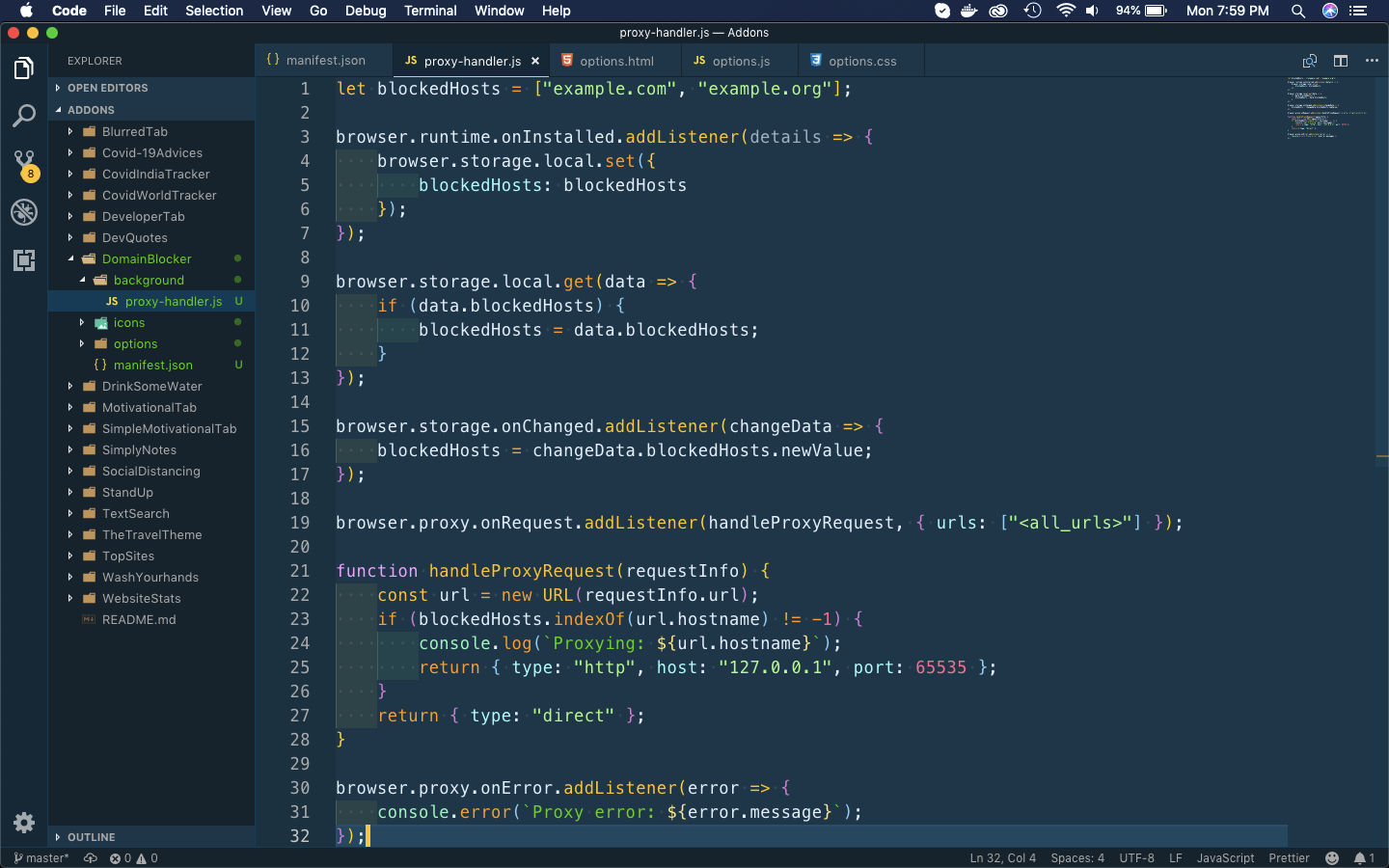Screen dimensions: 1389x868
Task: Open README.md in the explorer
Action: (151, 619)
